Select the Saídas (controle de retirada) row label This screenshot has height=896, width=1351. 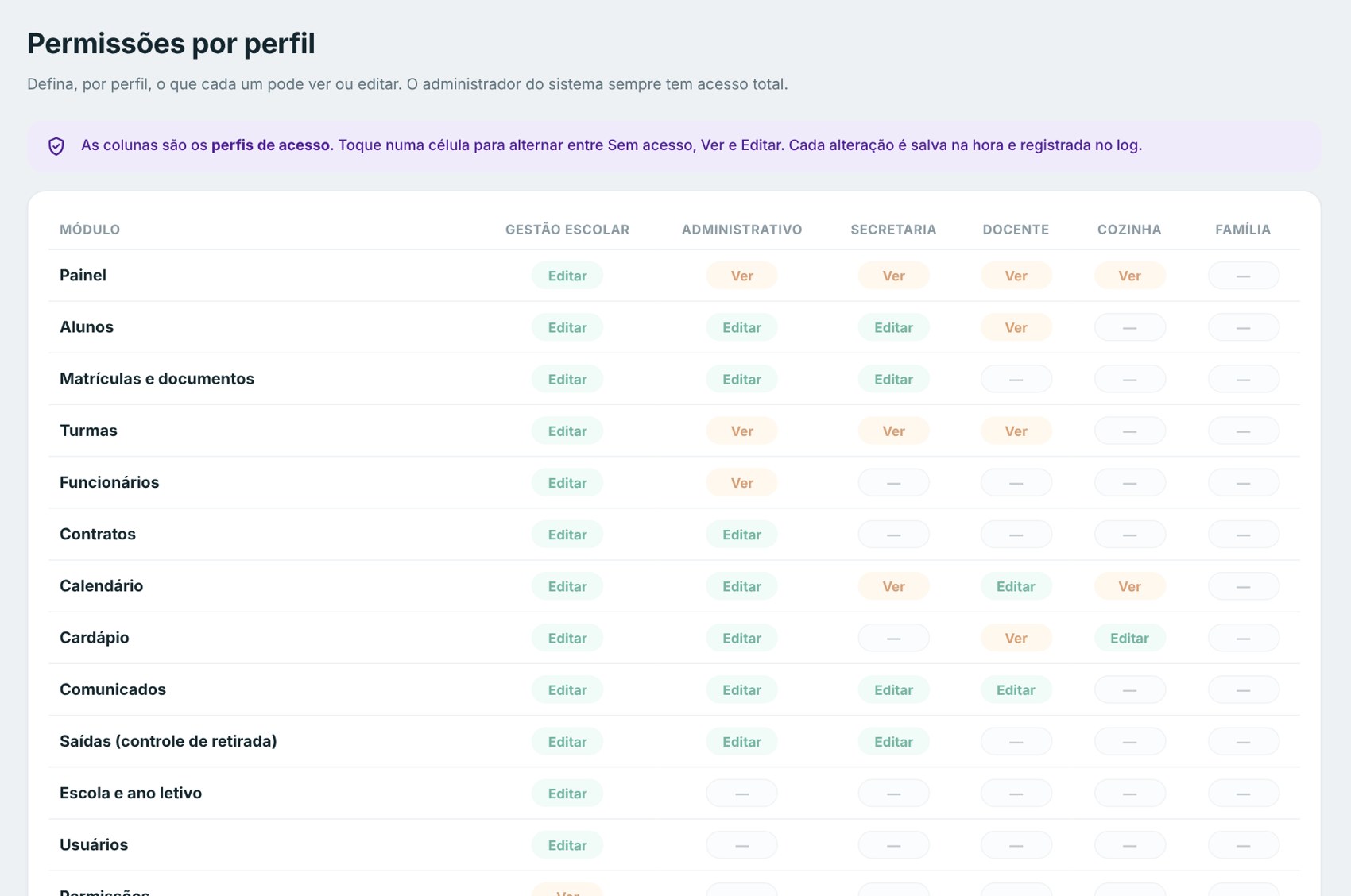click(168, 741)
